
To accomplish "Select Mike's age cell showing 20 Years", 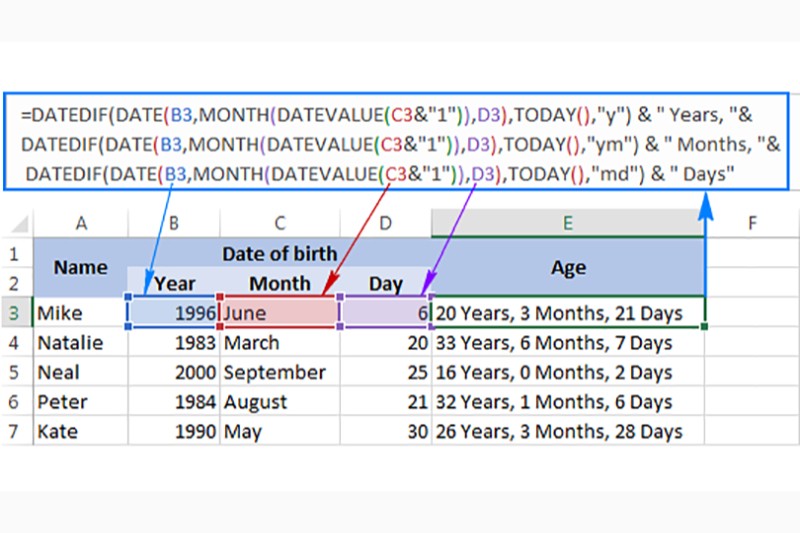I will [x=567, y=313].
